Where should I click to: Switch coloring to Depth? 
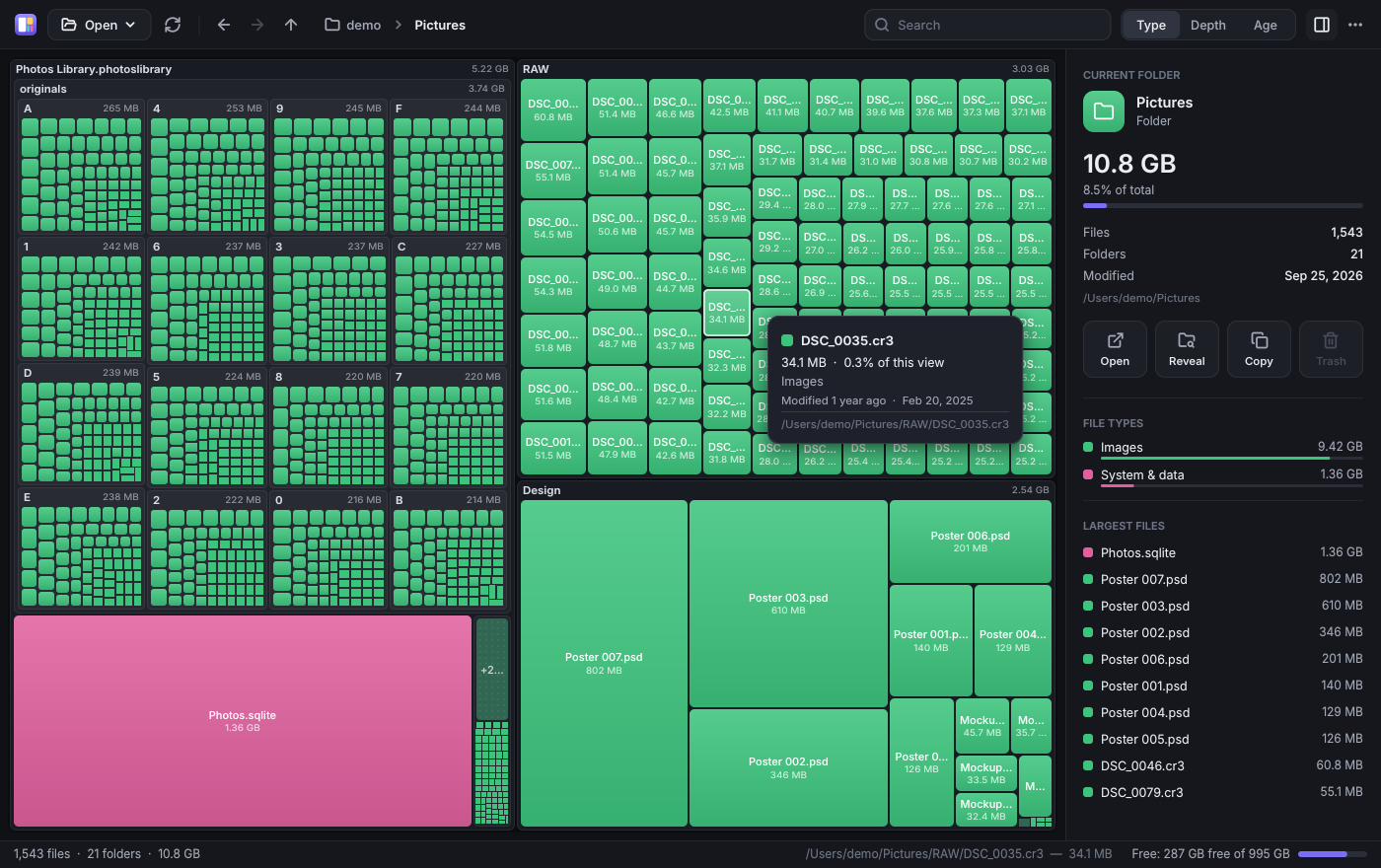(1208, 25)
